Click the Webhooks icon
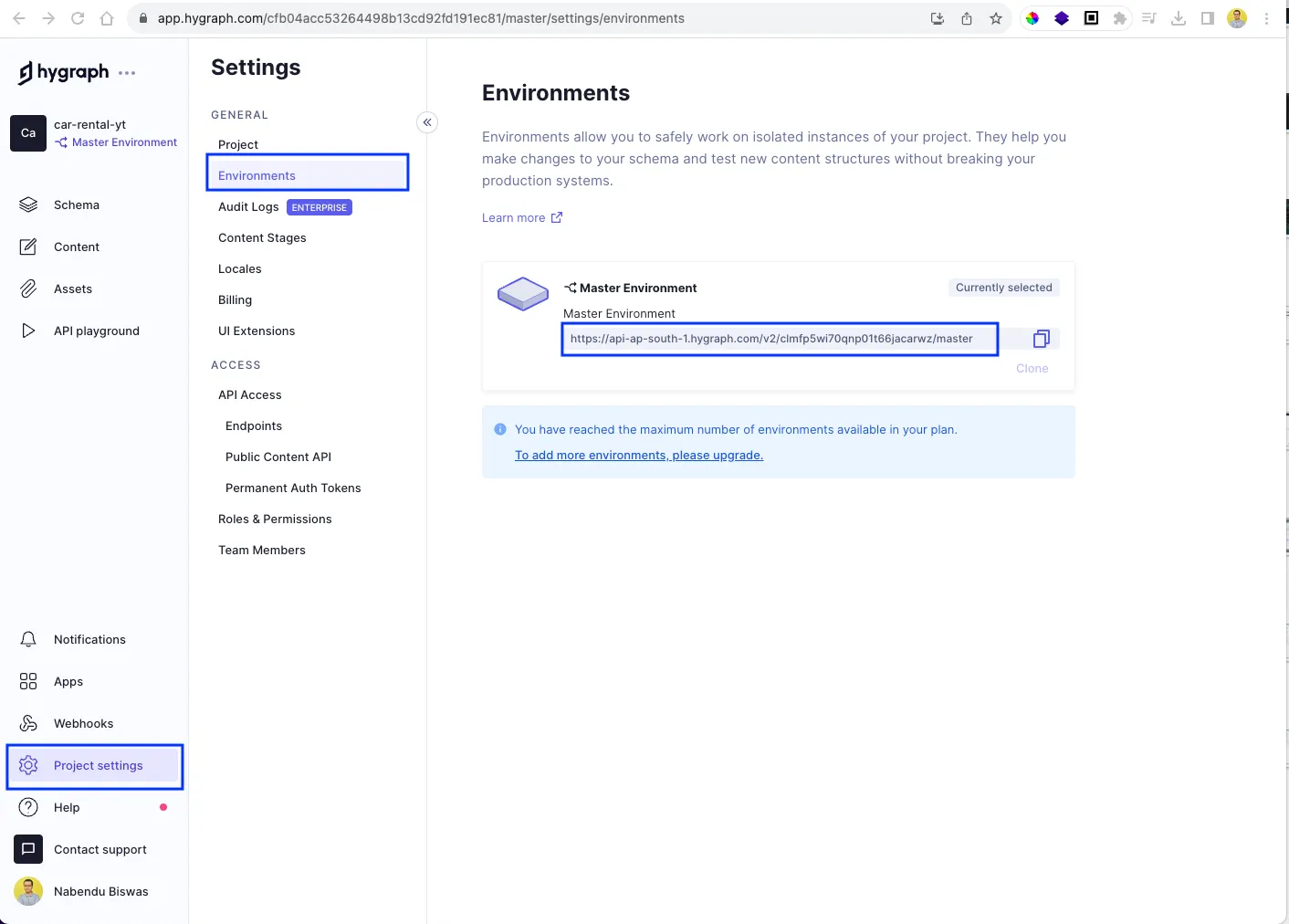 click(28, 723)
